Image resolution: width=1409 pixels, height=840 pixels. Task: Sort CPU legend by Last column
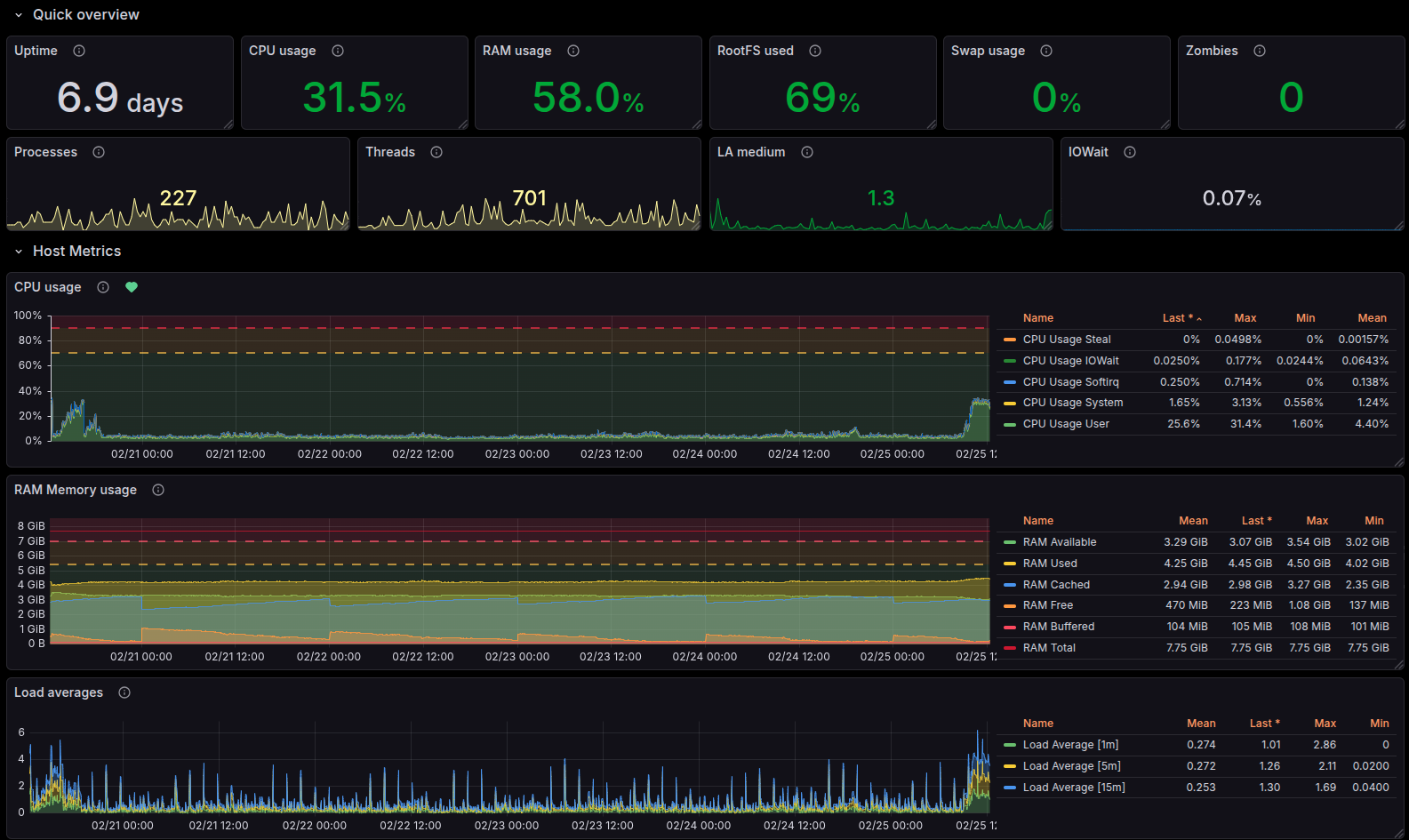point(1177,318)
